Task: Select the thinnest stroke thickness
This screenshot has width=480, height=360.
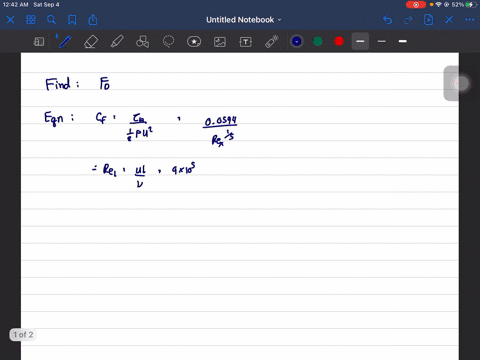Action: tap(382, 41)
